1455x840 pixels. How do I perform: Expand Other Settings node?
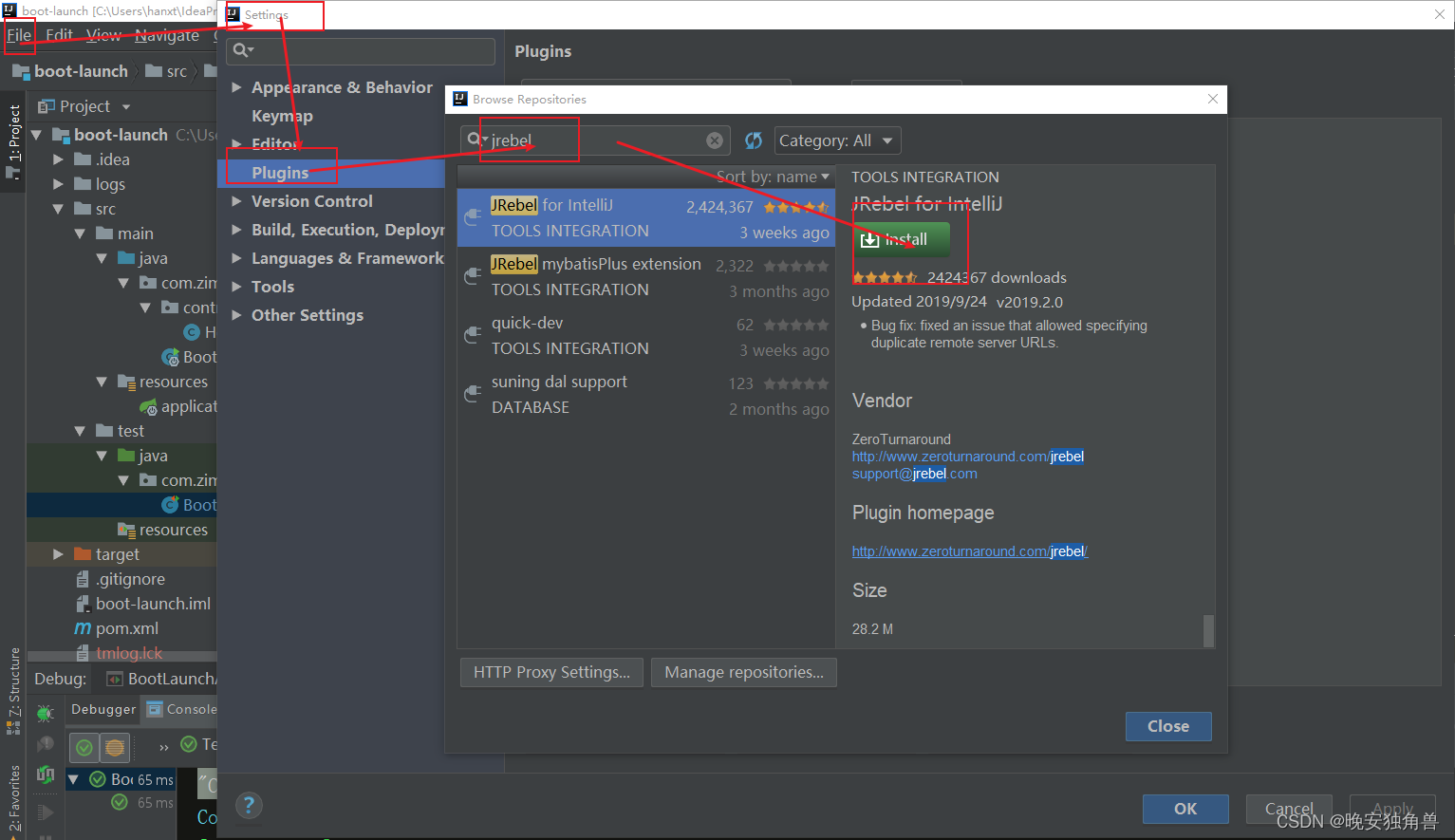(x=236, y=315)
